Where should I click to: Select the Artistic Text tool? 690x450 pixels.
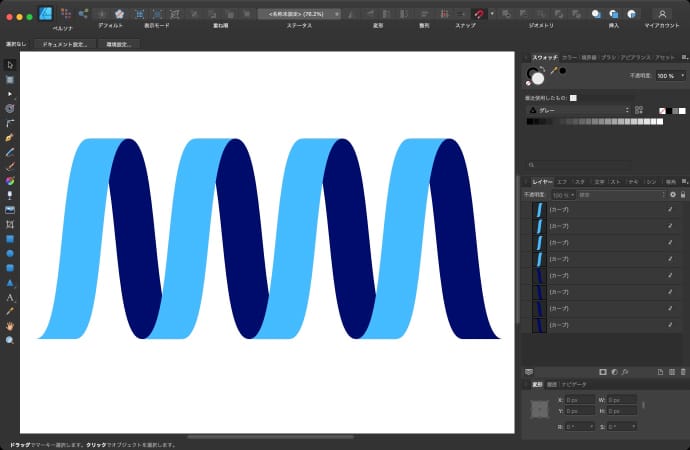click(x=10, y=298)
